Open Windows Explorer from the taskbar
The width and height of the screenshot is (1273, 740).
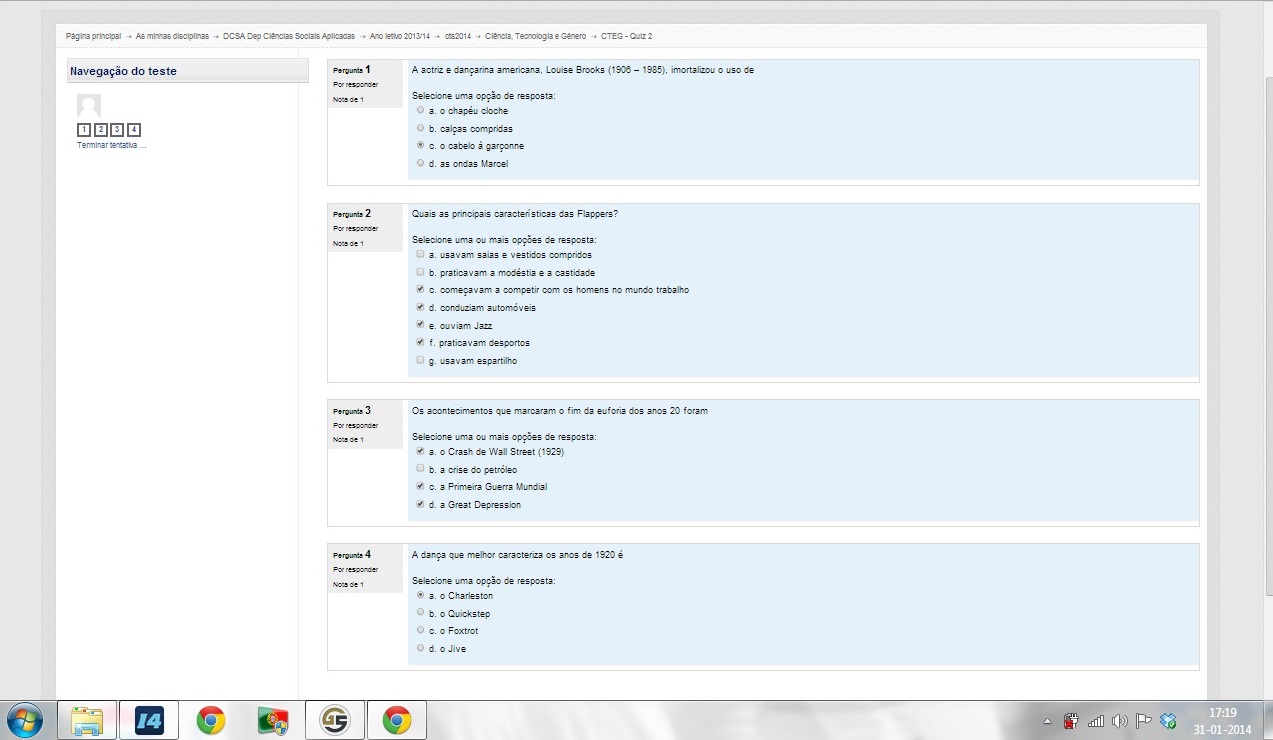(87, 720)
